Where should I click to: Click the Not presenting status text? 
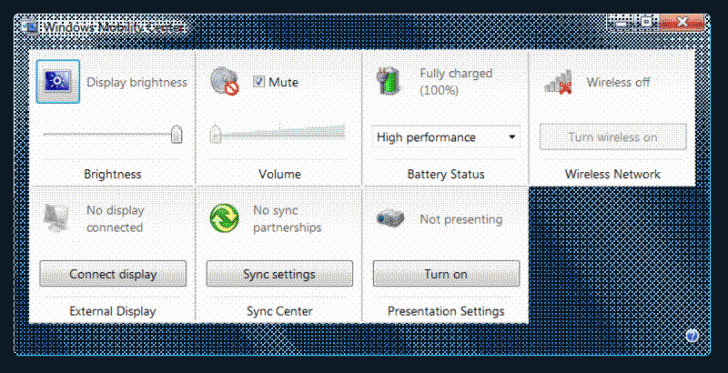[461, 219]
